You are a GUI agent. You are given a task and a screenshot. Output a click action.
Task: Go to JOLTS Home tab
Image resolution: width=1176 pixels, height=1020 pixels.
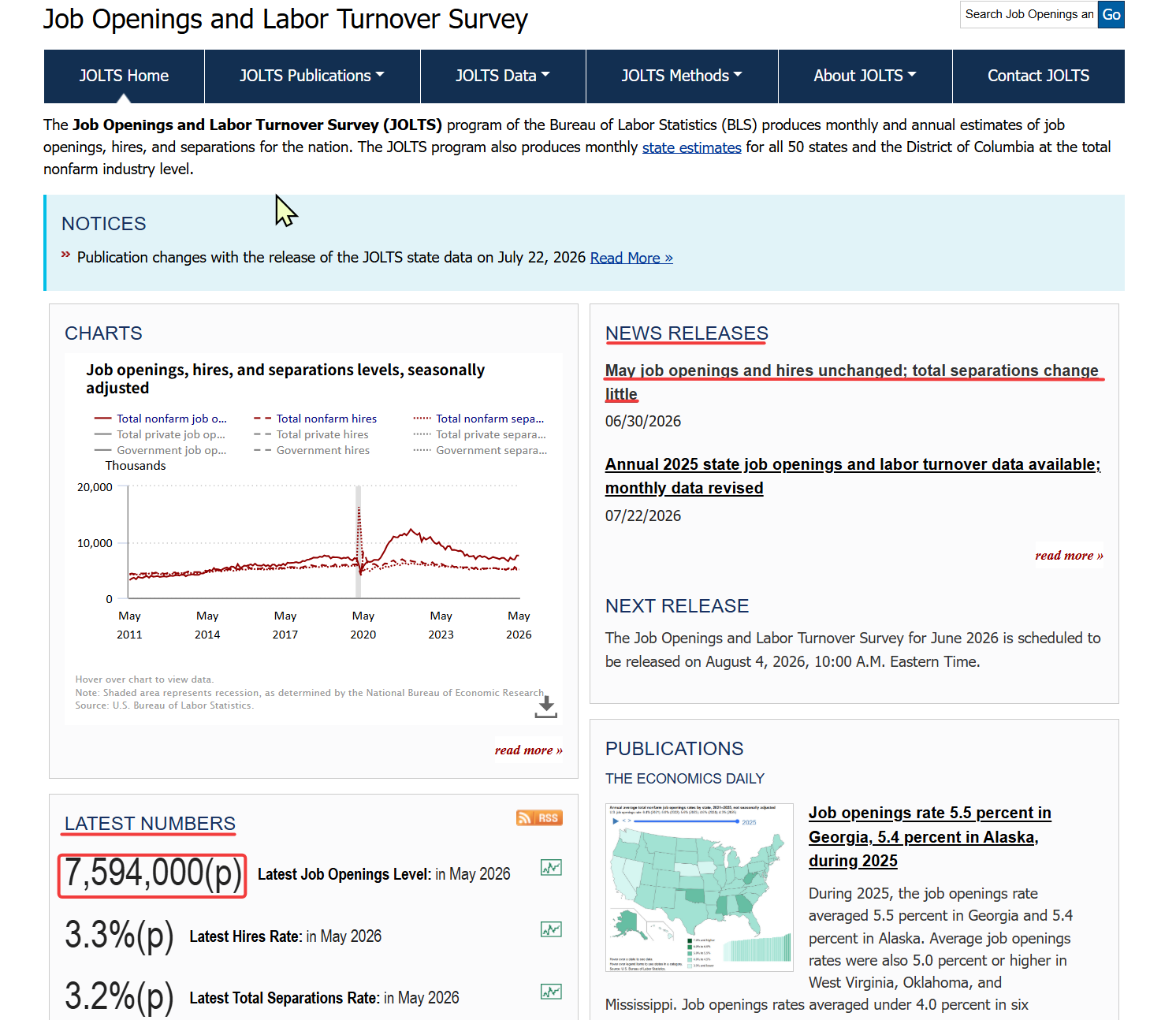click(x=124, y=76)
